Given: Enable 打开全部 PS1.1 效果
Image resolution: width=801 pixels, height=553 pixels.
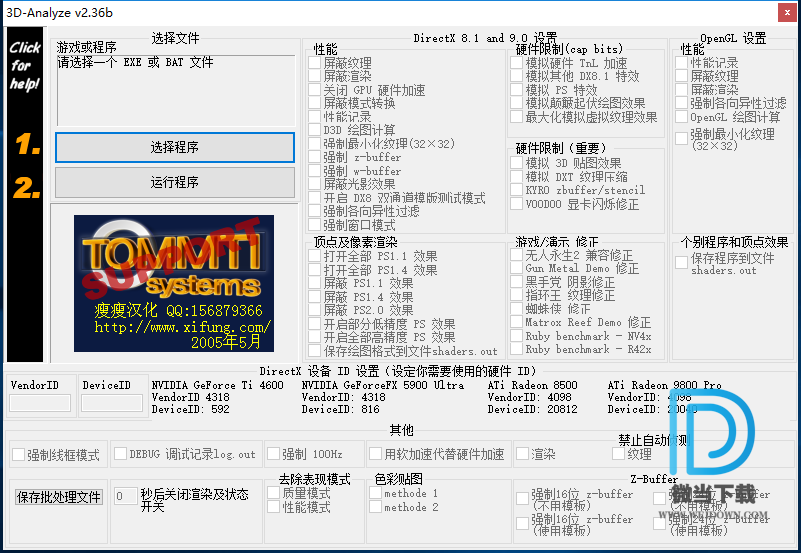Looking at the screenshot, I should coord(315,256).
